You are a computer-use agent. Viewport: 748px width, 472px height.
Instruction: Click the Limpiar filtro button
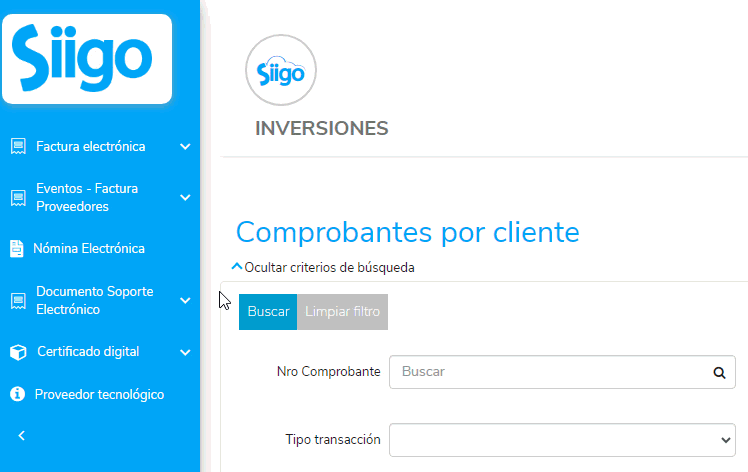(343, 312)
